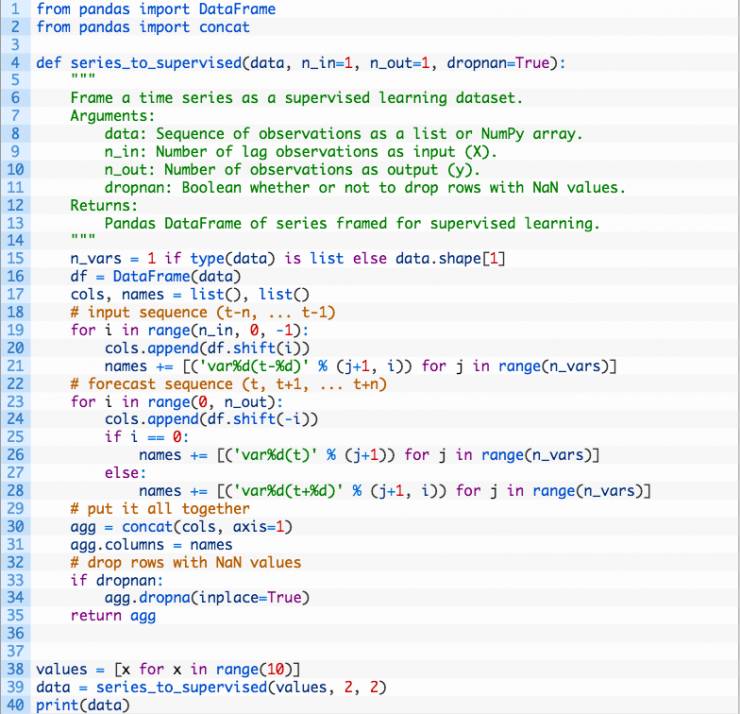
Task: Click line number 23 in the gutter
Action: [x=15, y=402]
